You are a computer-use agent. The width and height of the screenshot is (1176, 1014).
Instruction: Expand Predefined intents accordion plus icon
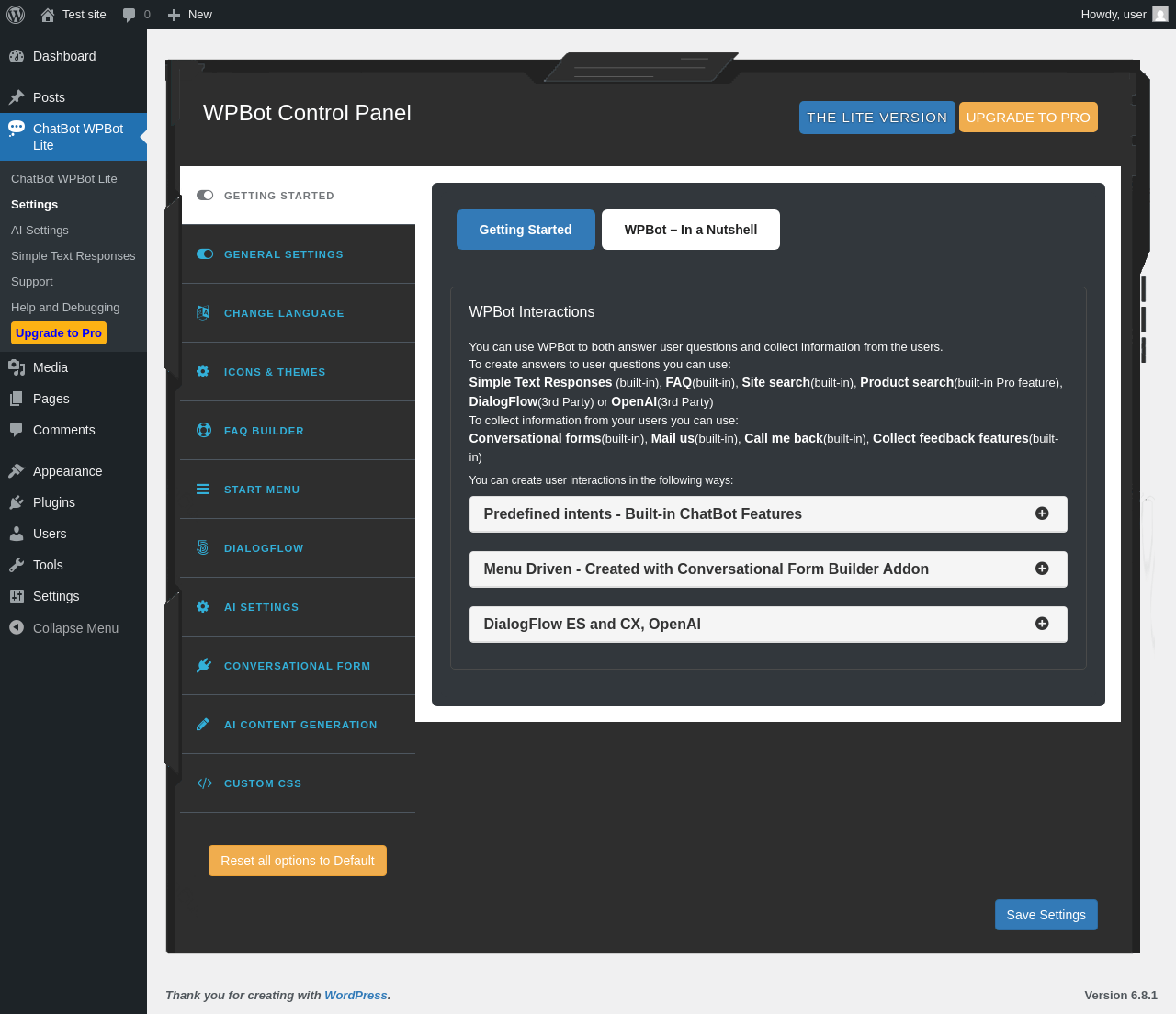(x=1042, y=513)
